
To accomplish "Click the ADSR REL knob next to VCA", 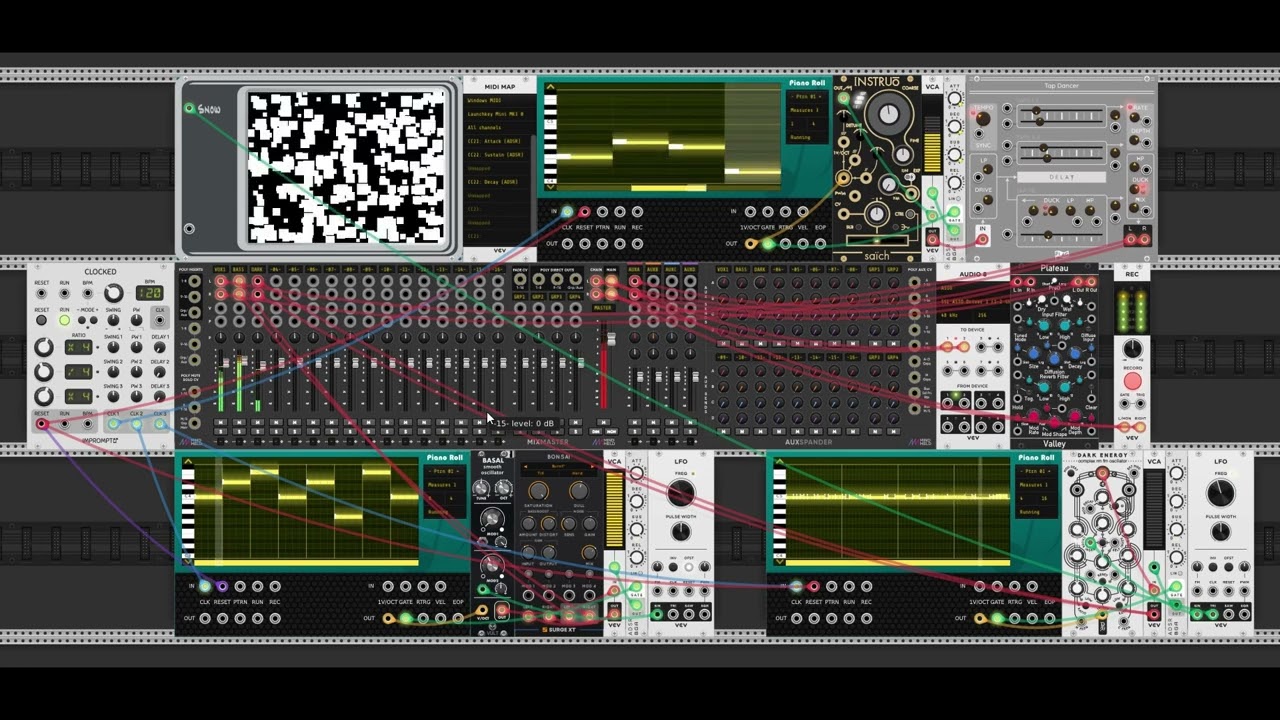I will [954, 183].
